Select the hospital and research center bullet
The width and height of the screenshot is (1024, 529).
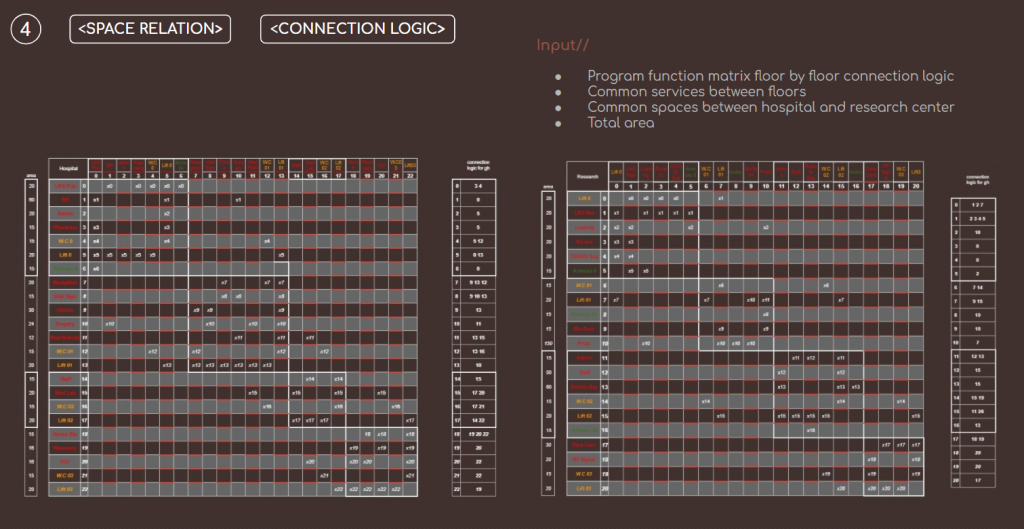(x=770, y=107)
